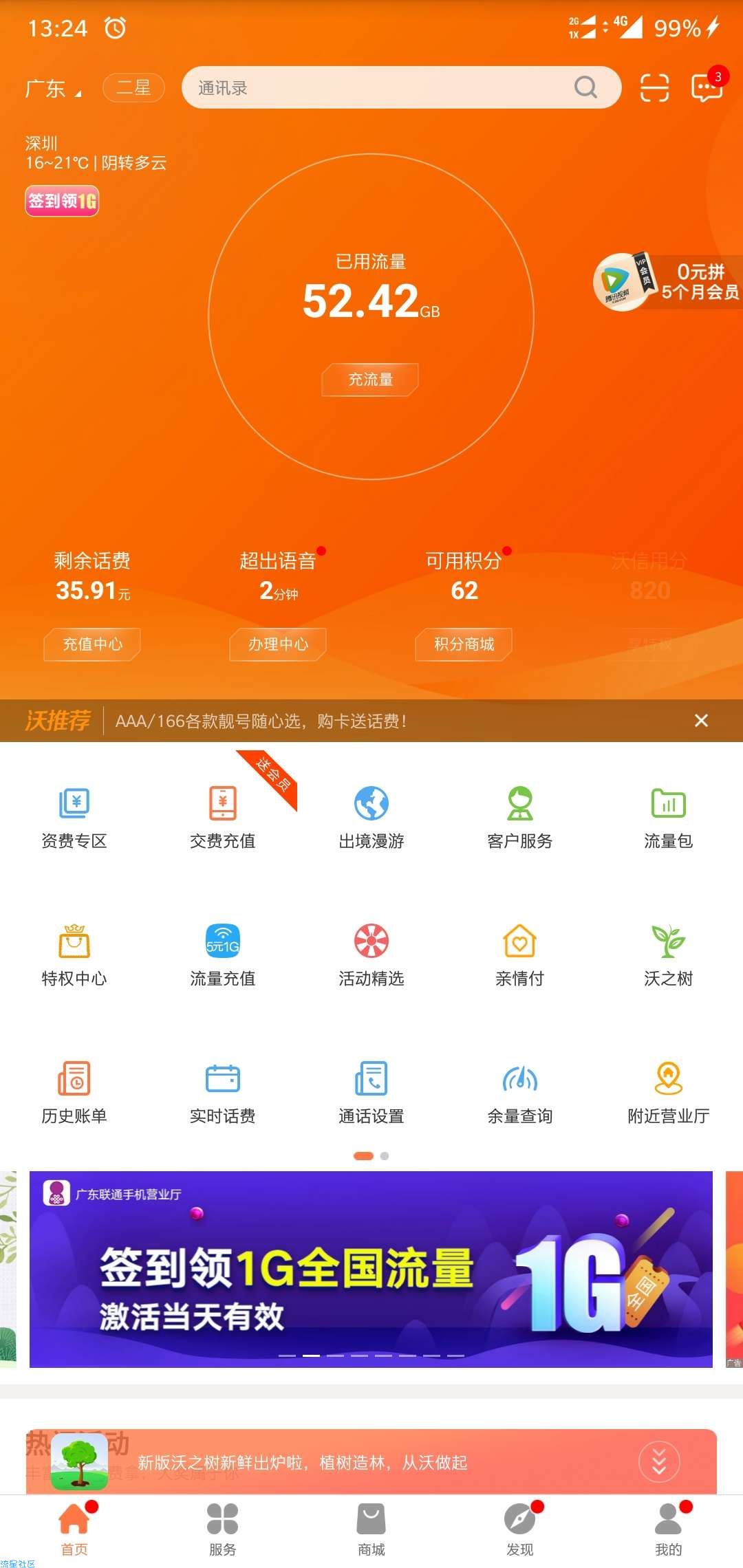Open 亲情付 icon
Screen dimensions: 743x1568
520,941
